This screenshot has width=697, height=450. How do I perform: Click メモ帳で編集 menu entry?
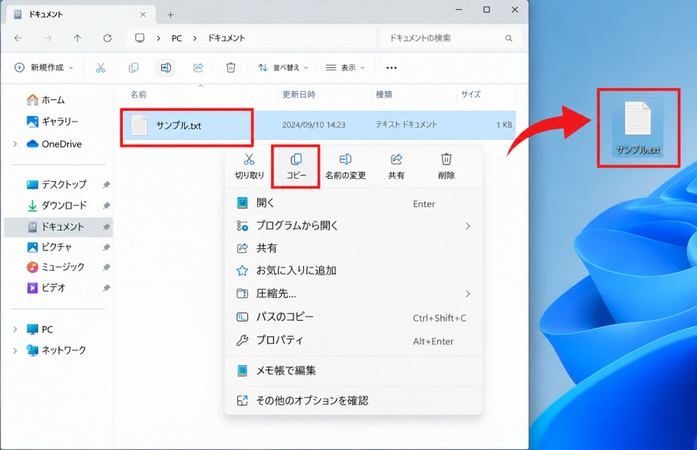(353, 370)
